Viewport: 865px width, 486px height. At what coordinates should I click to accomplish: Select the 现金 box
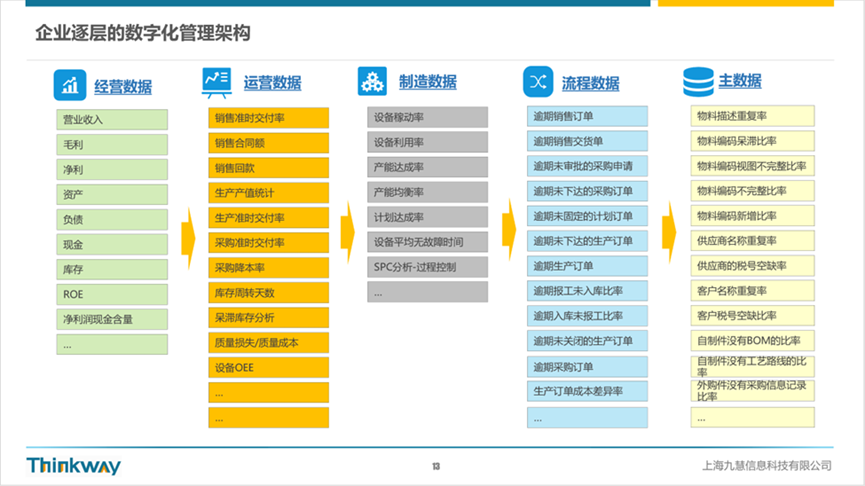tap(112, 244)
